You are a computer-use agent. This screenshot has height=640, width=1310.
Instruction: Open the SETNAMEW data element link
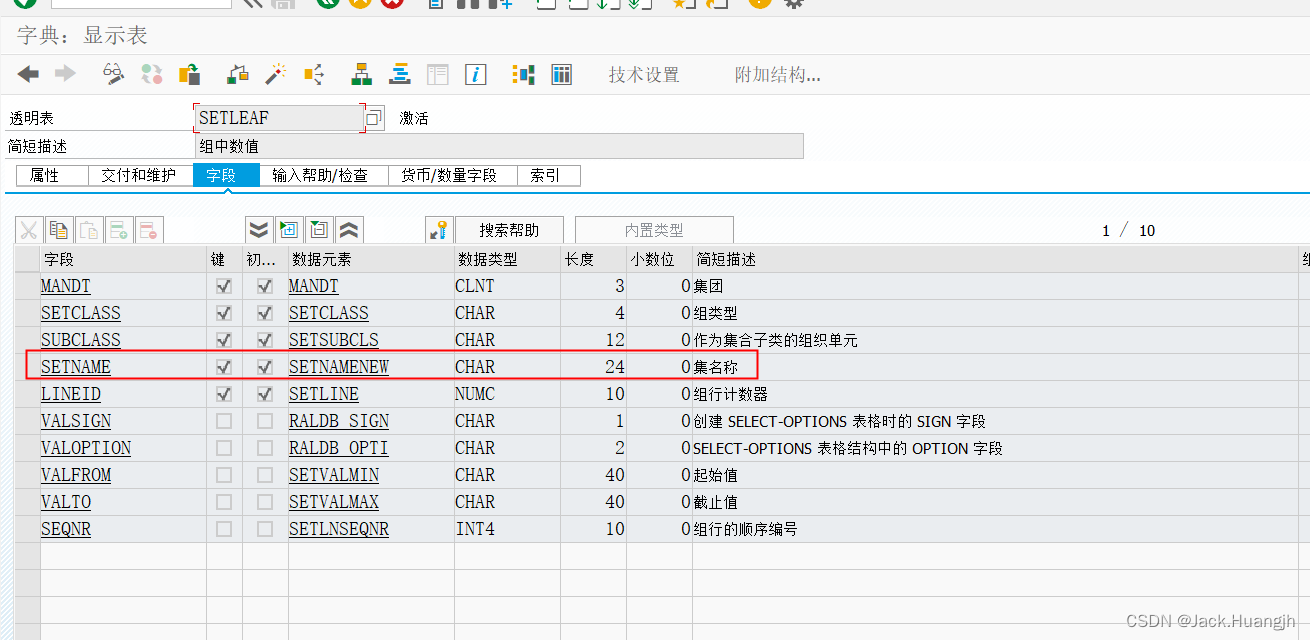338,366
